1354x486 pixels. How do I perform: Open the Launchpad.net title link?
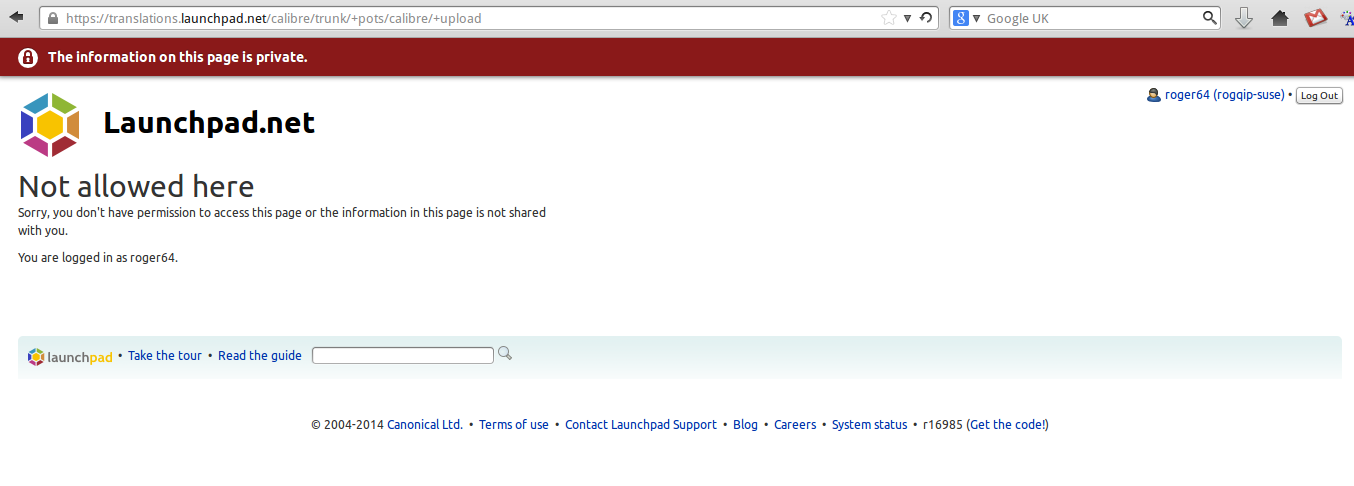click(x=209, y=123)
